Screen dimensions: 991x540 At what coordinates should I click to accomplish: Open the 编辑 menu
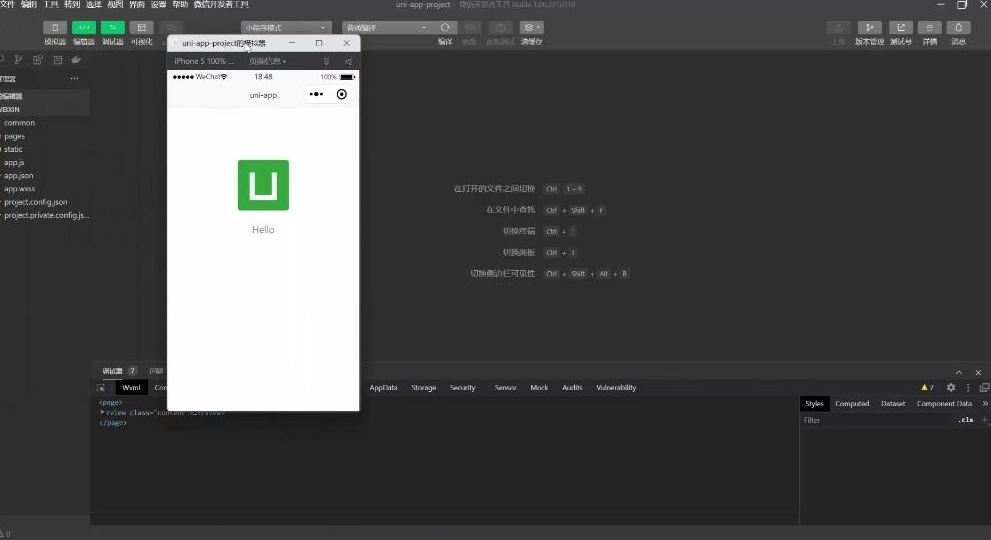point(29,4)
